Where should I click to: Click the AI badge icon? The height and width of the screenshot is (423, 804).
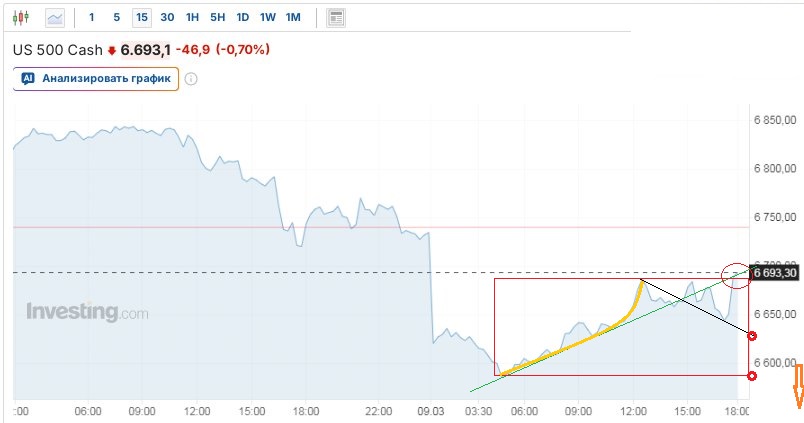point(28,79)
